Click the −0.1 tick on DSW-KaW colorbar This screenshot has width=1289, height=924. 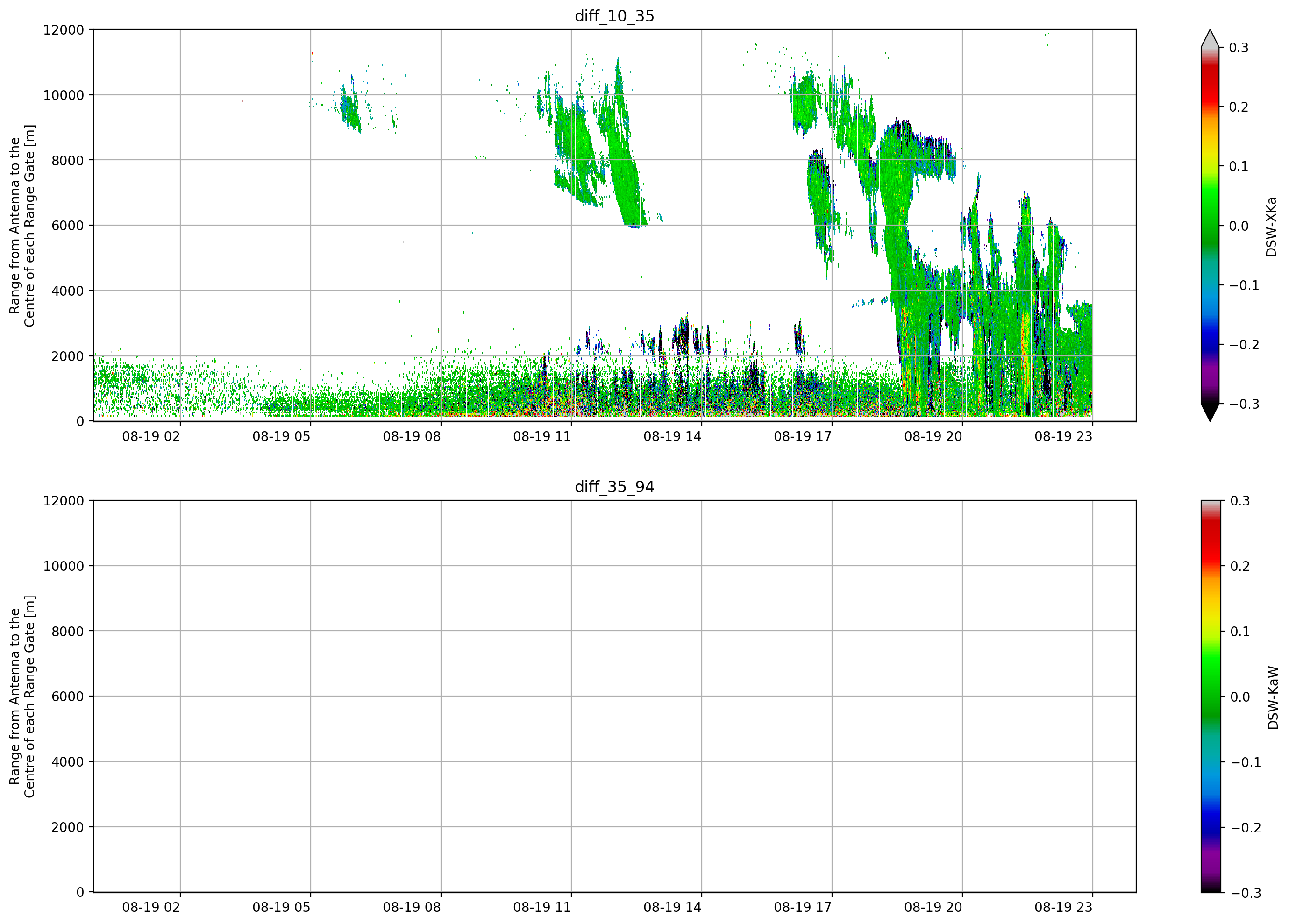[x=1245, y=762]
